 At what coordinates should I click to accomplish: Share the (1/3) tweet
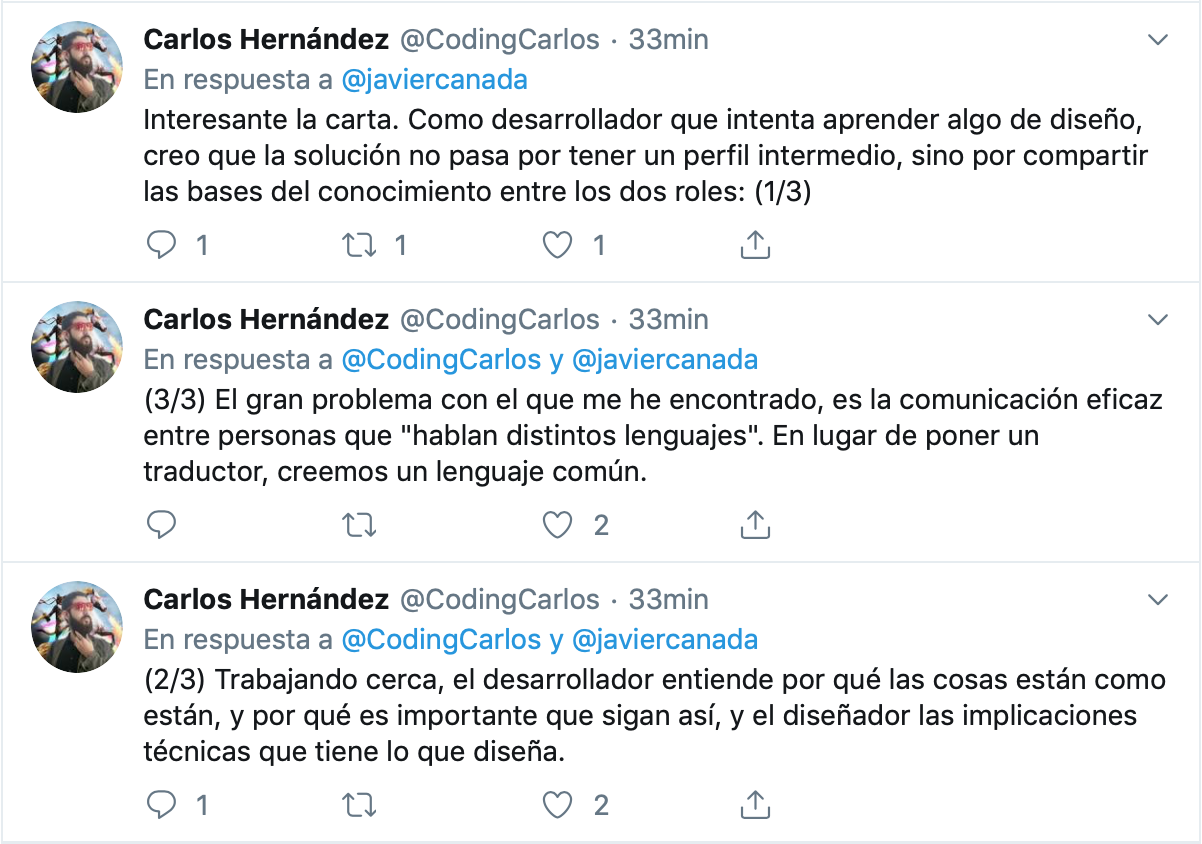tap(755, 245)
